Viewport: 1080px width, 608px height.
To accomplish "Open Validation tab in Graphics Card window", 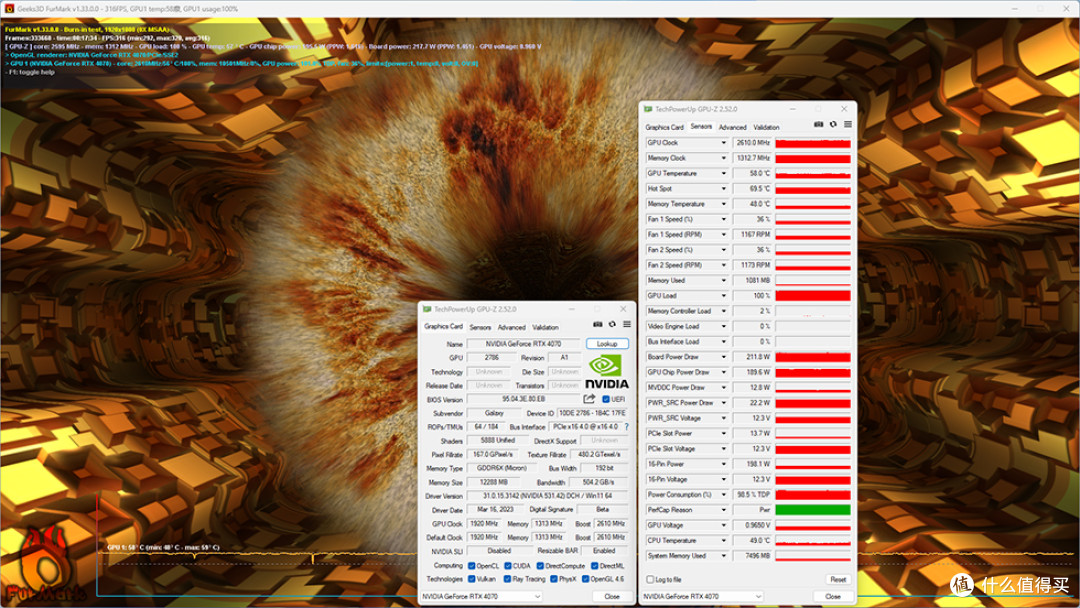I will pyautogui.click(x=545, y=327).
